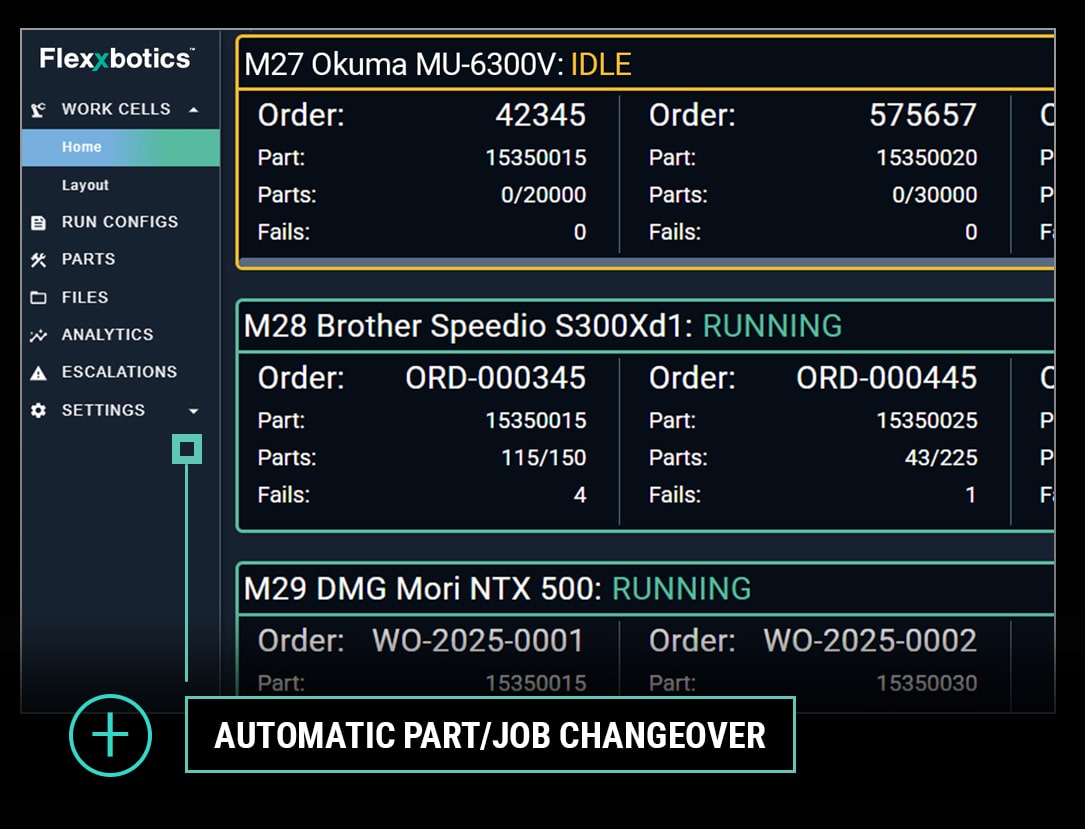Click parts count 43/225

941,458
